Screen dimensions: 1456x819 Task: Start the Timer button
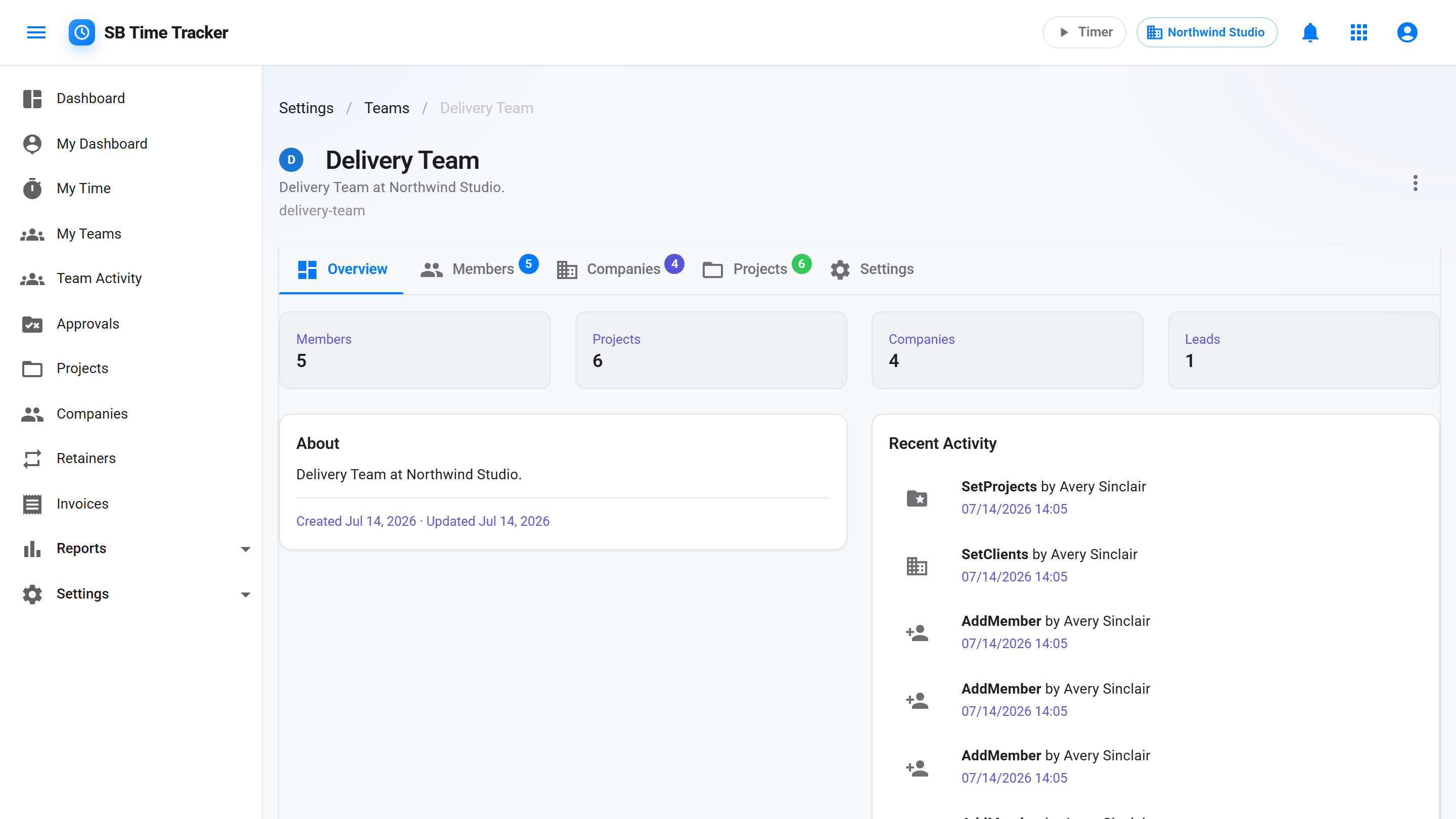1083,32
